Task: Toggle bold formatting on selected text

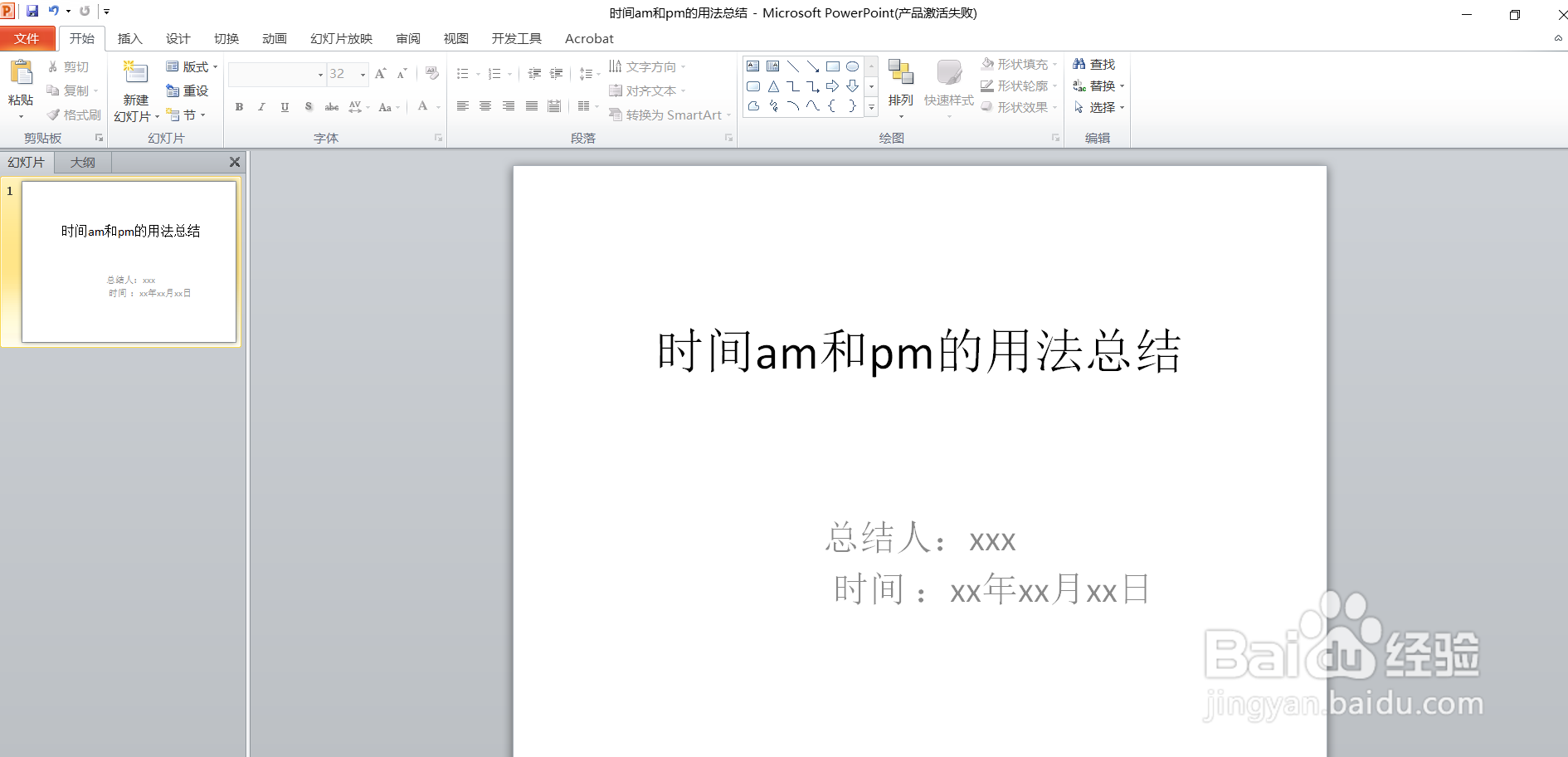Action: tap(239, 106)
